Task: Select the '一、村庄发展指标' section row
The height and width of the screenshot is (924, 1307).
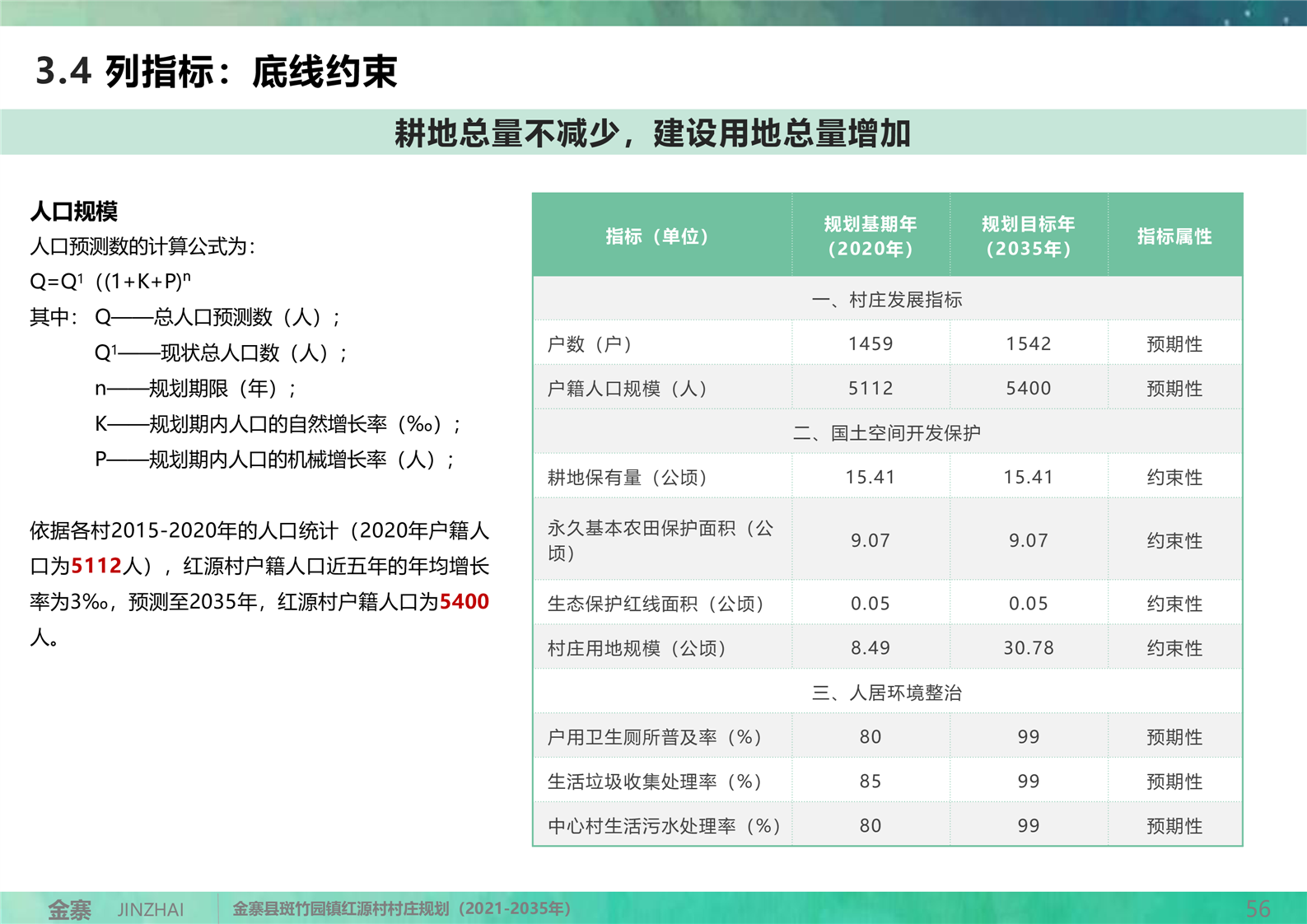Action: [887, 300]
